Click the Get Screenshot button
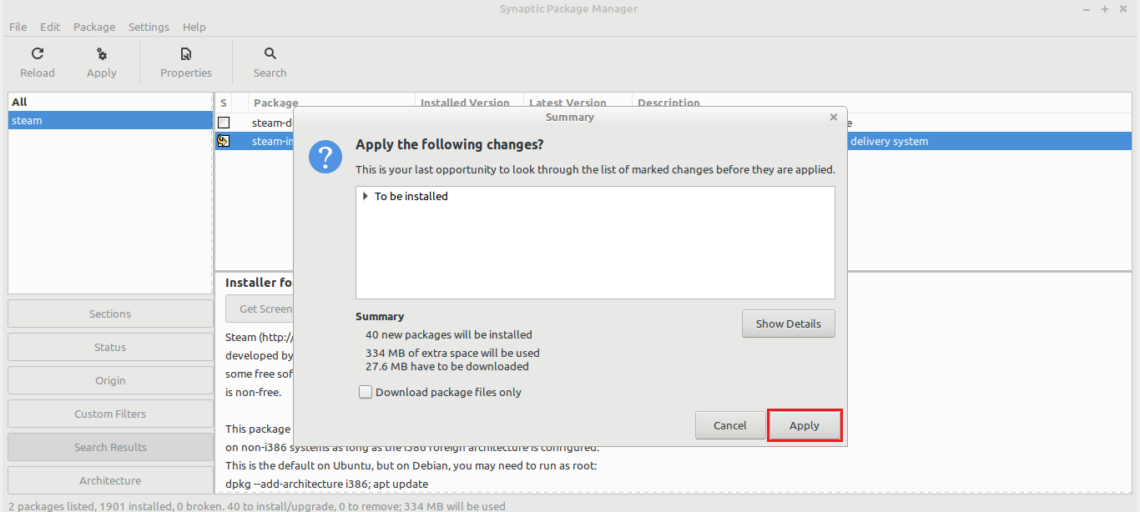This screenshot has width=1140, height=512. click(x=260, y=309)
